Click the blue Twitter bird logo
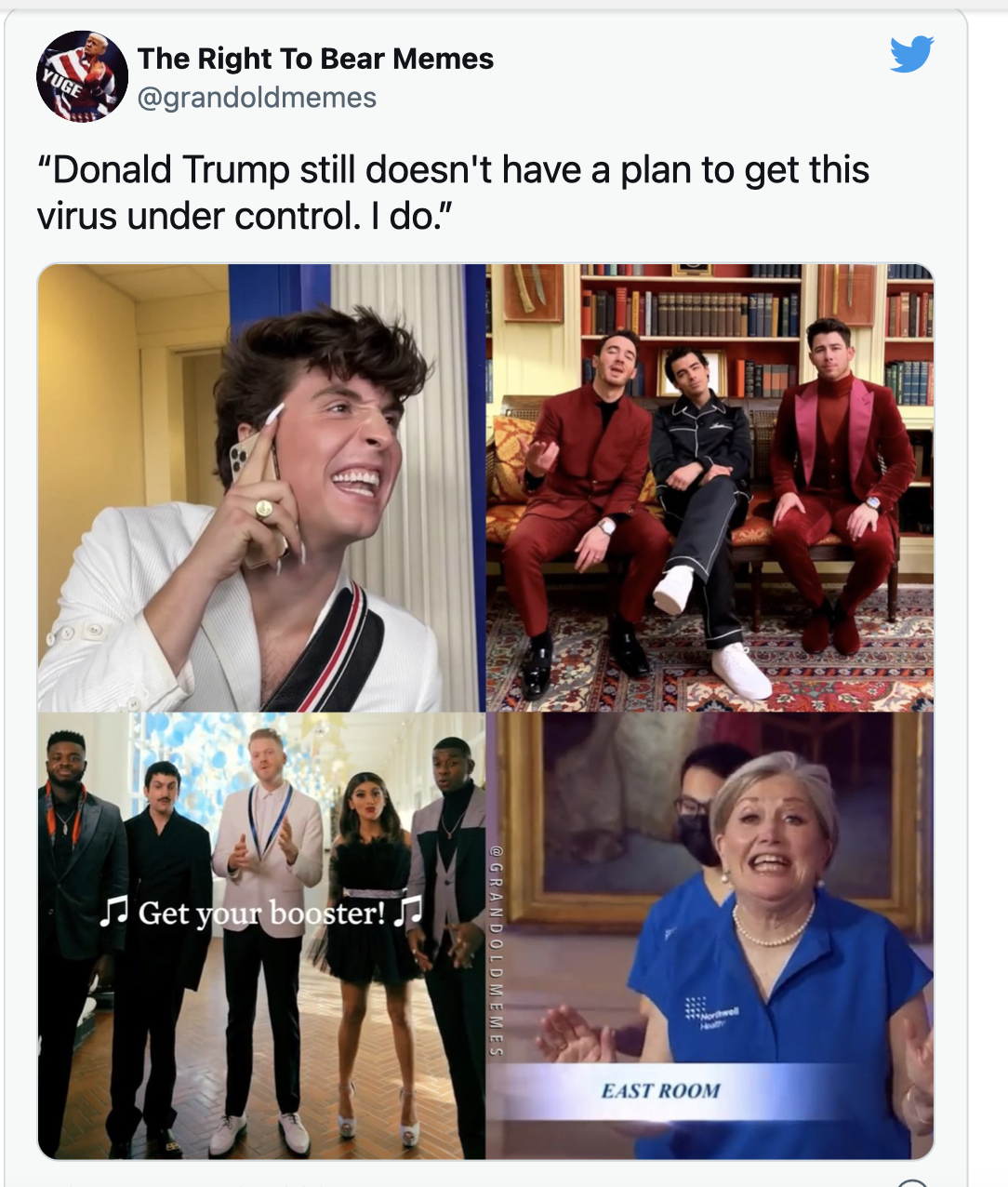The height and width of the screenshot is (1187, 1008). click(x=910, y=55)
